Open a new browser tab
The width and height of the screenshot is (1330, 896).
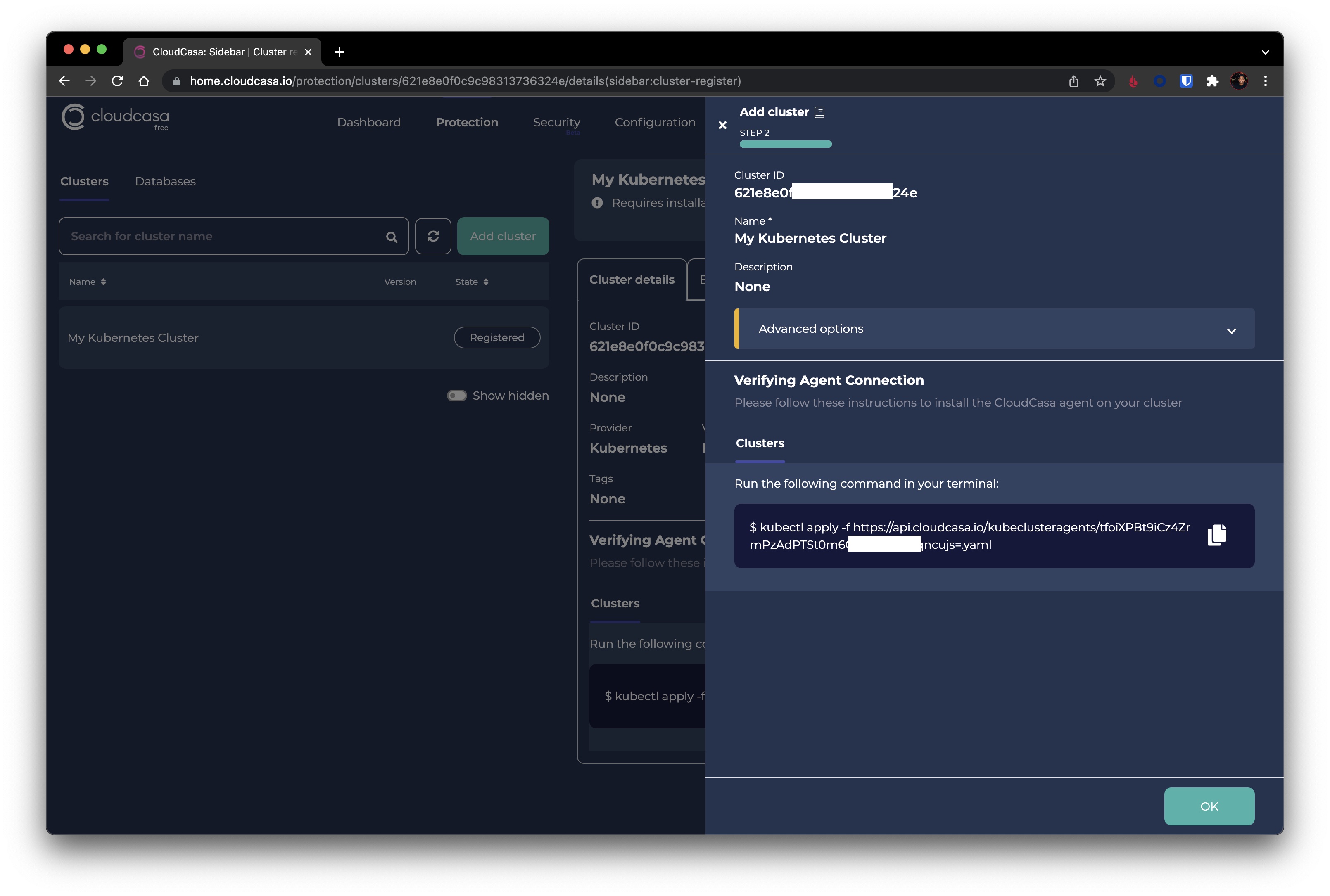(x=339, y=52)
